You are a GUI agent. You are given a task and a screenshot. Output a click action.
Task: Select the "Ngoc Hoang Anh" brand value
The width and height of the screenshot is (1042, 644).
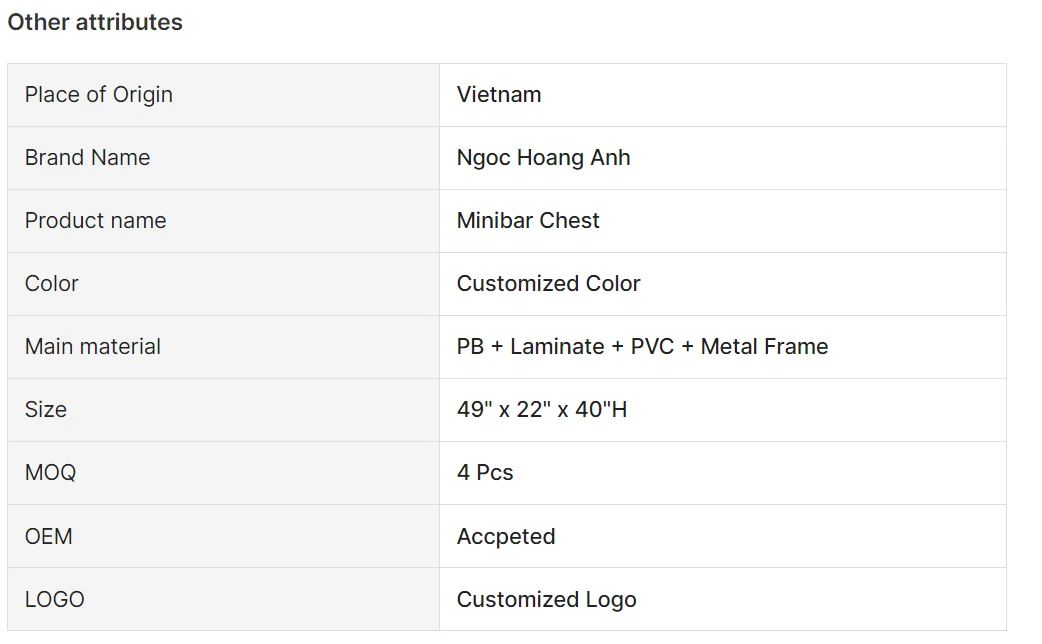(x=543, y=158)
